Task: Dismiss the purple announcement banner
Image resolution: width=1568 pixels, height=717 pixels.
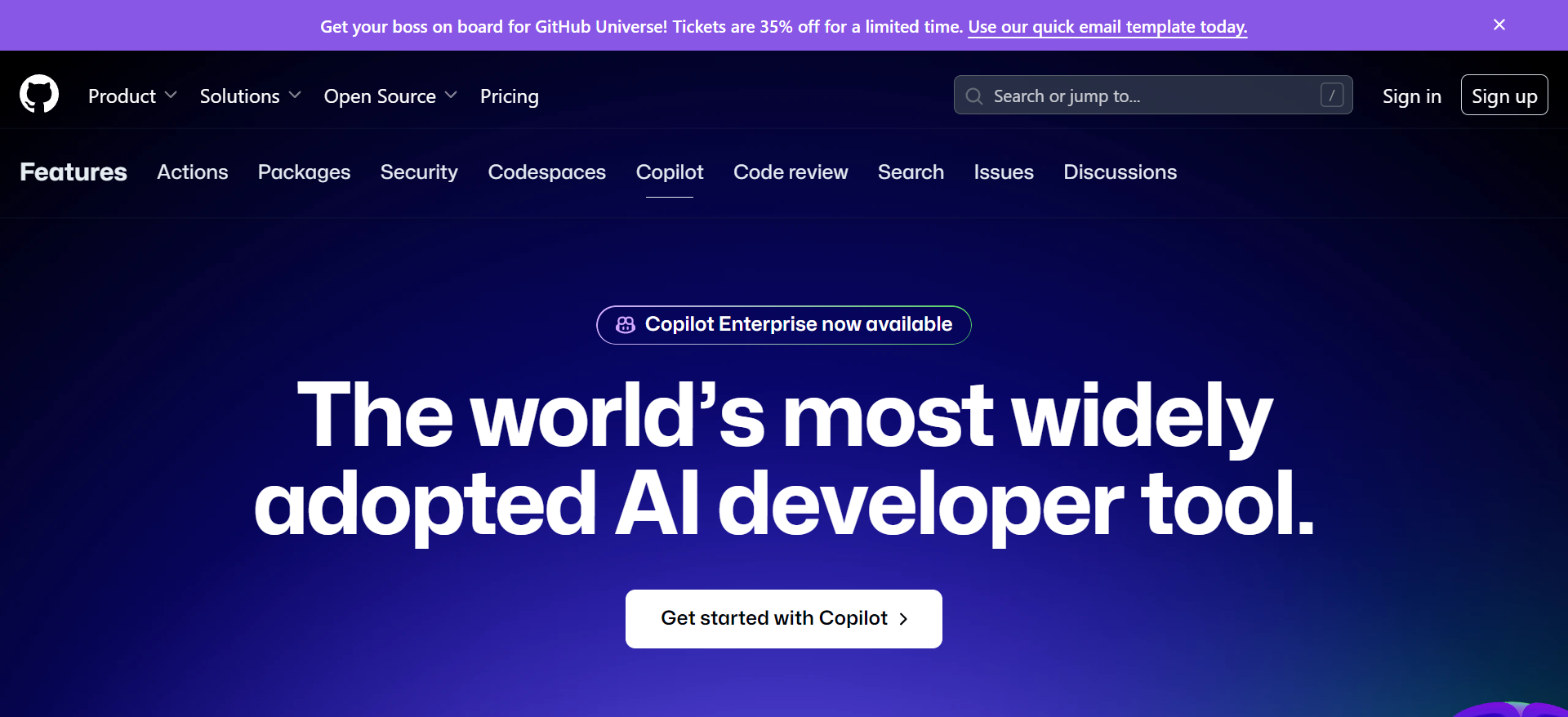Action: (x=1499, y=24)
